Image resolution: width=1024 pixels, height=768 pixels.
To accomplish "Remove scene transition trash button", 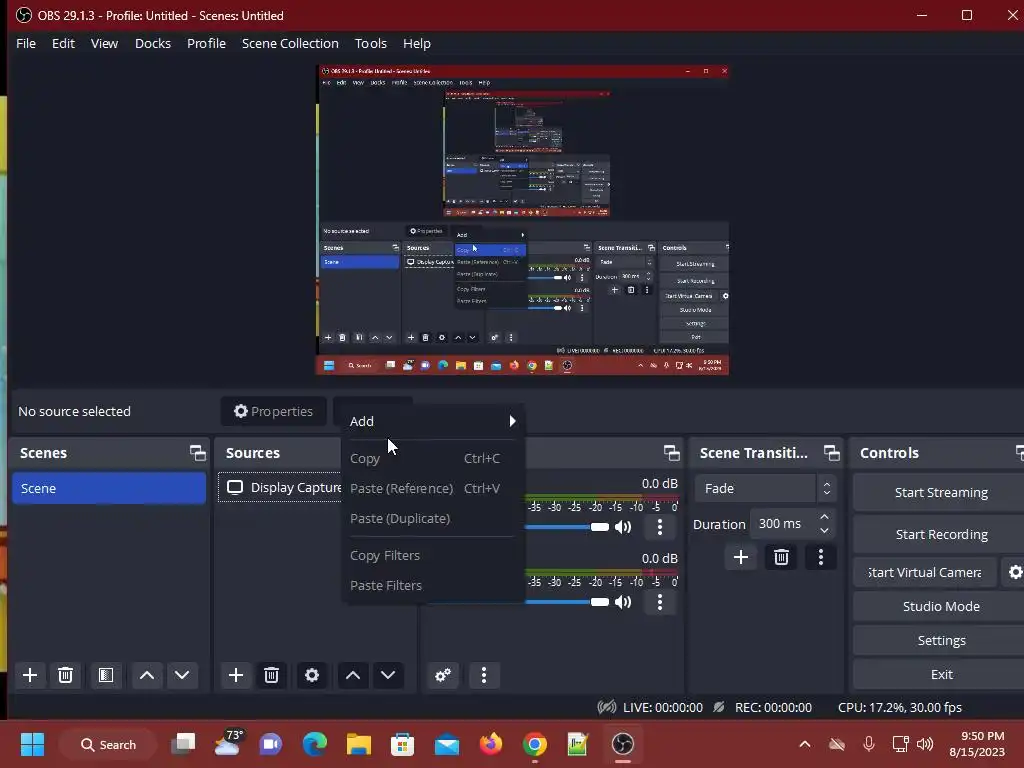I will 781,557.
